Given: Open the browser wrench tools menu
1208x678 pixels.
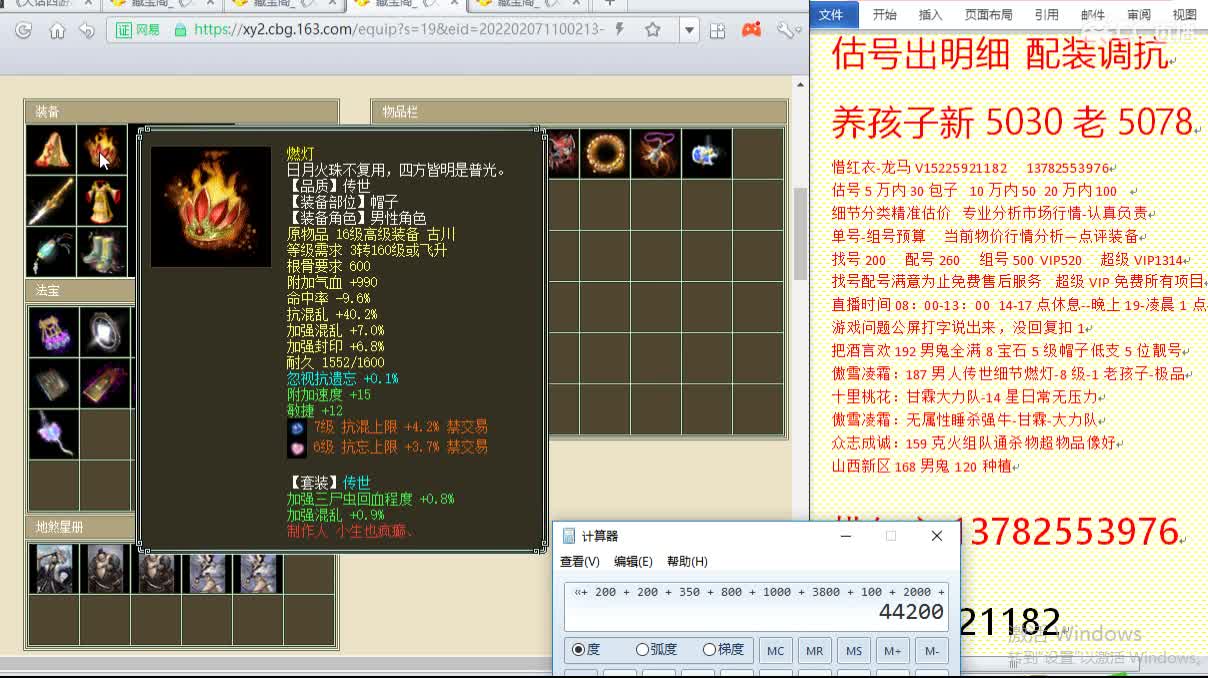Looking at the screenshot, I should [x=787, y=30].
